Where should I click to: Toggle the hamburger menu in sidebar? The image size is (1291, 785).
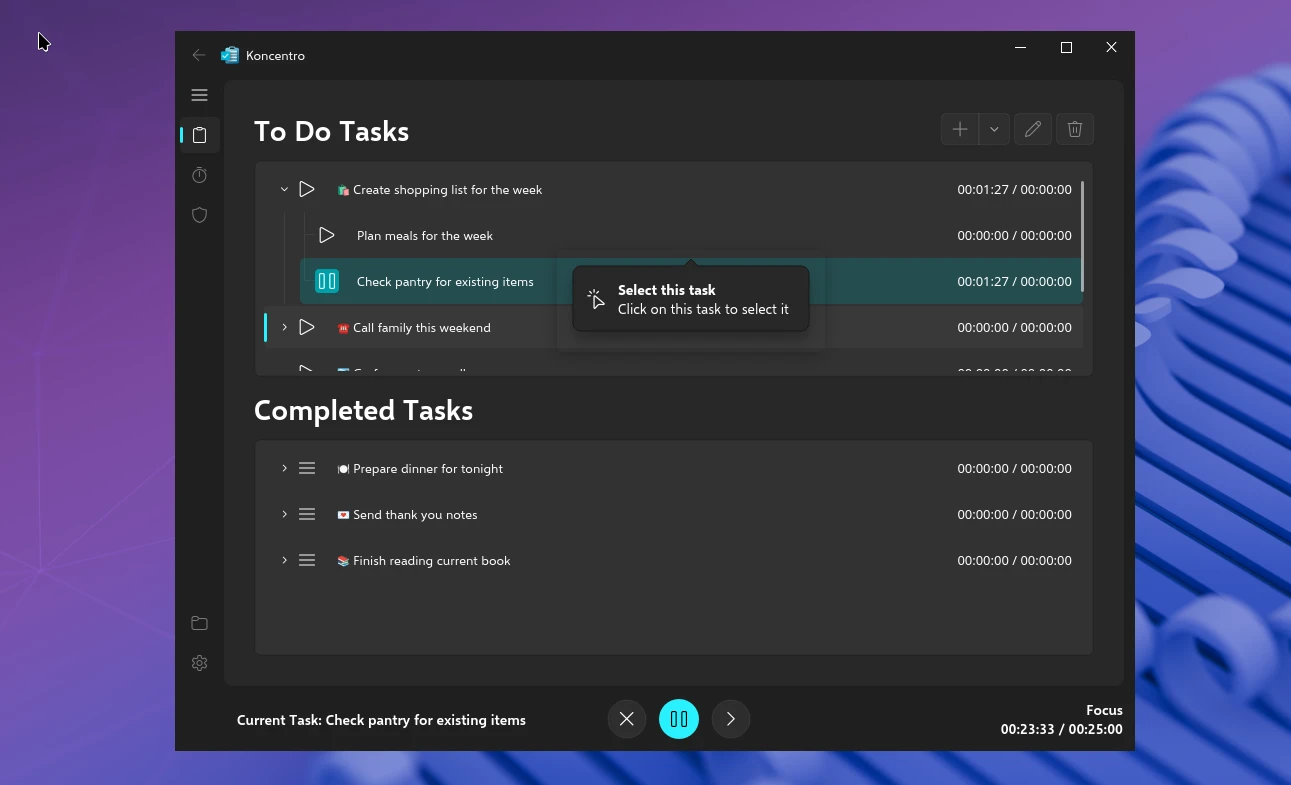pos(199,94)
